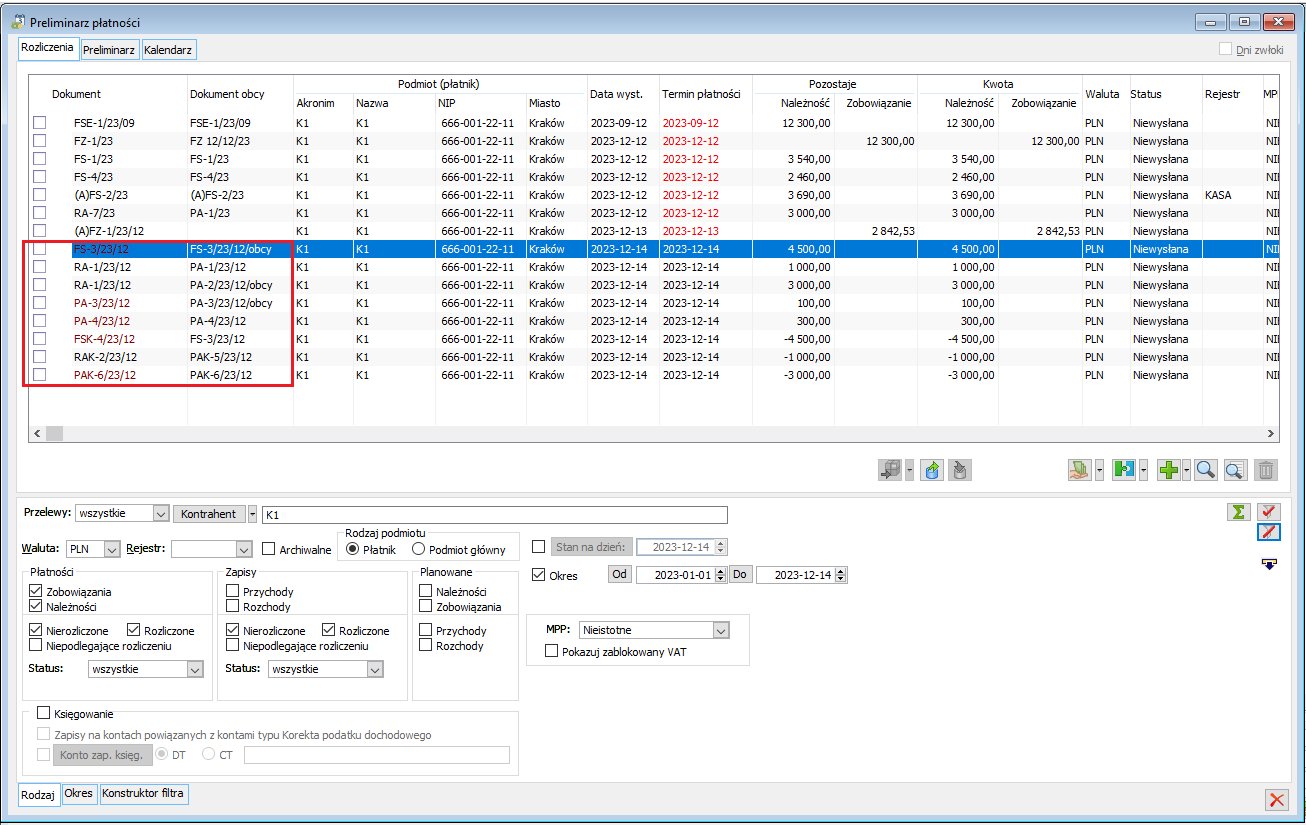
Task: Click the Status column header
Action: tap(1146, 94)
